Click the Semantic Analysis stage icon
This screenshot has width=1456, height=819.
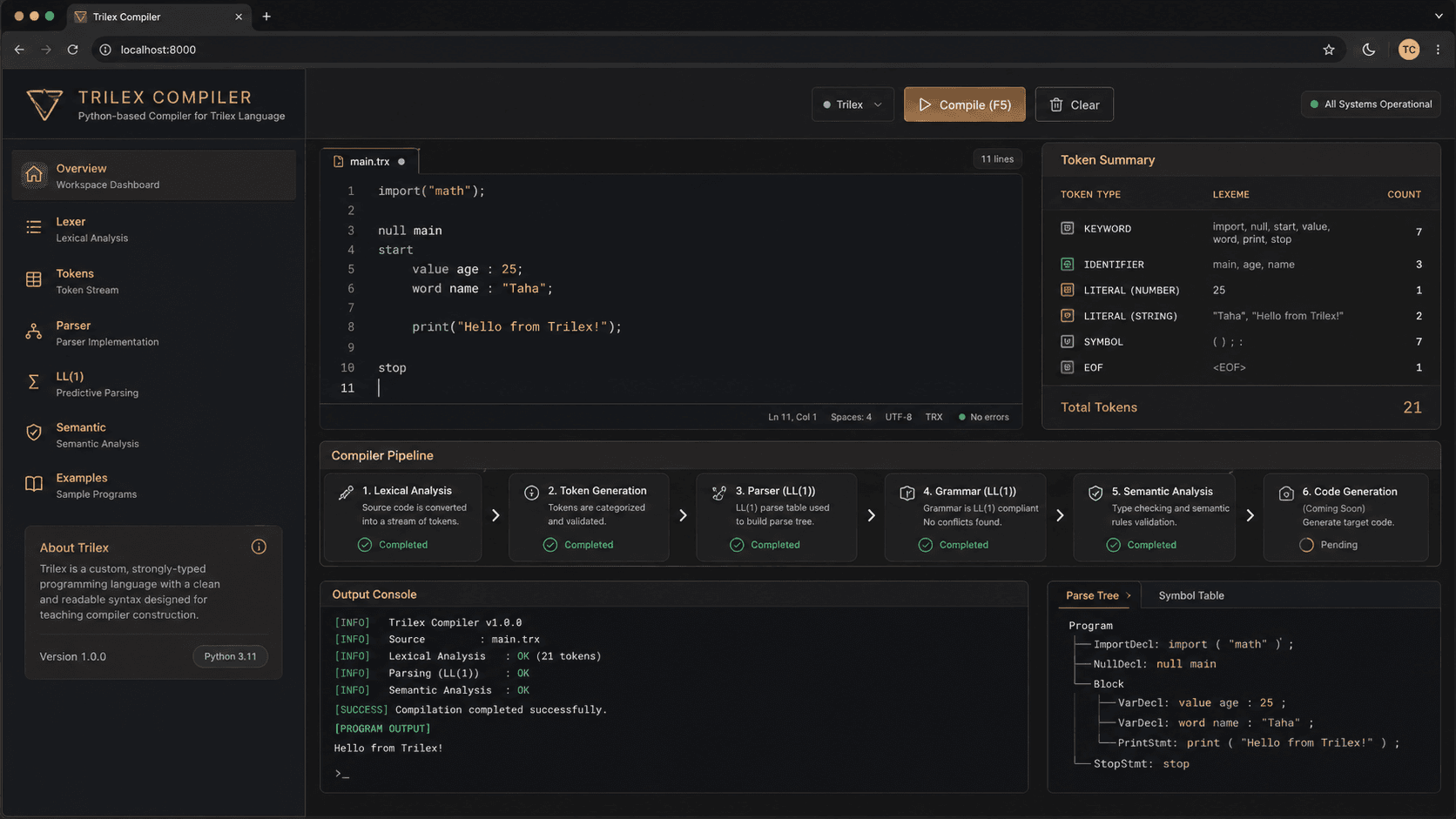tap(1095, 493)
